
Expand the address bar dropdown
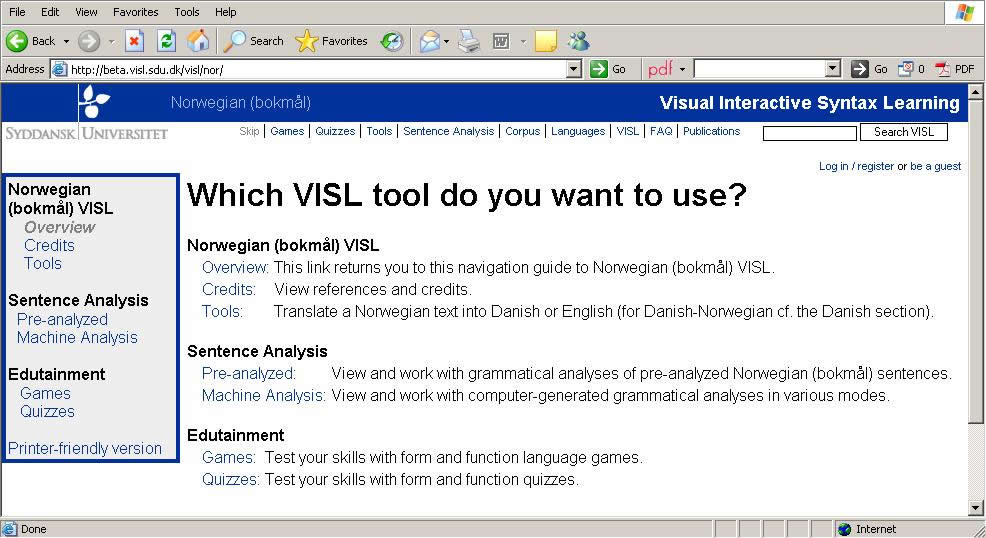573,69
